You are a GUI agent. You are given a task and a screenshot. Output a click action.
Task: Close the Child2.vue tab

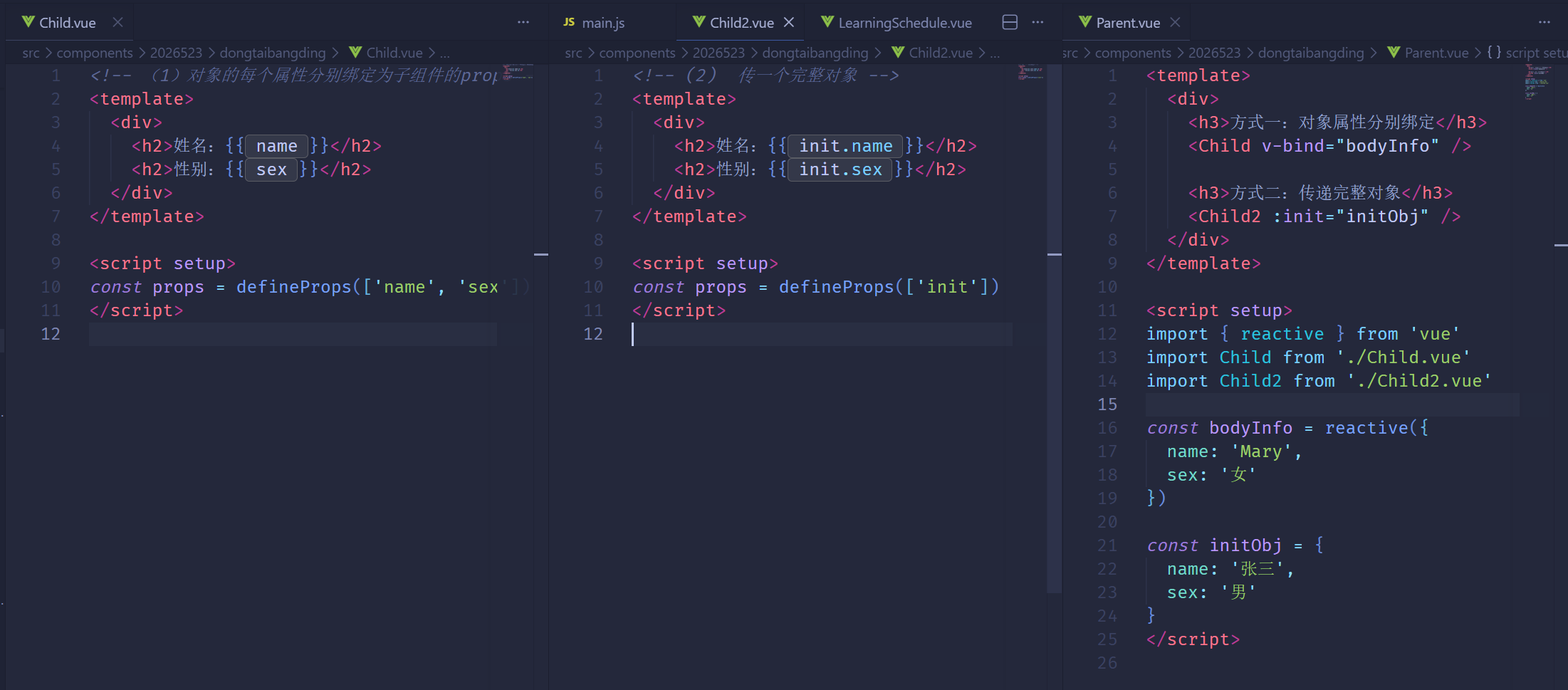point(789,23)
